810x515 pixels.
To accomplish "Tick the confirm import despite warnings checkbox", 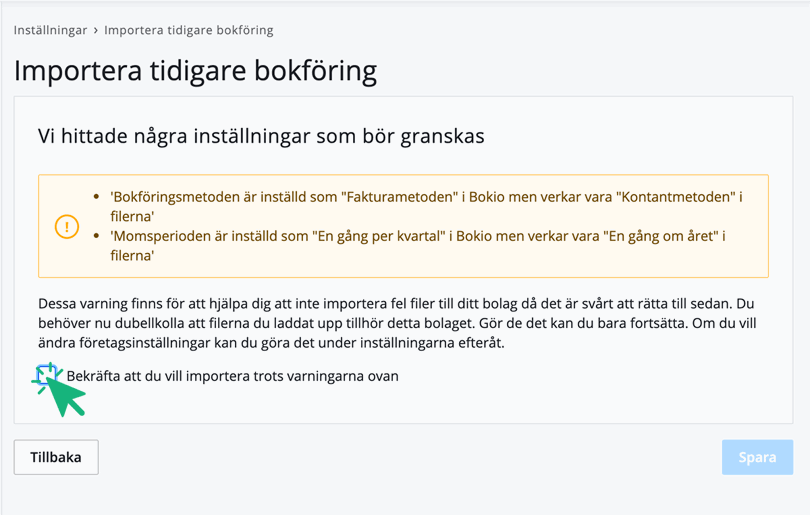I will tap(46, 376).
